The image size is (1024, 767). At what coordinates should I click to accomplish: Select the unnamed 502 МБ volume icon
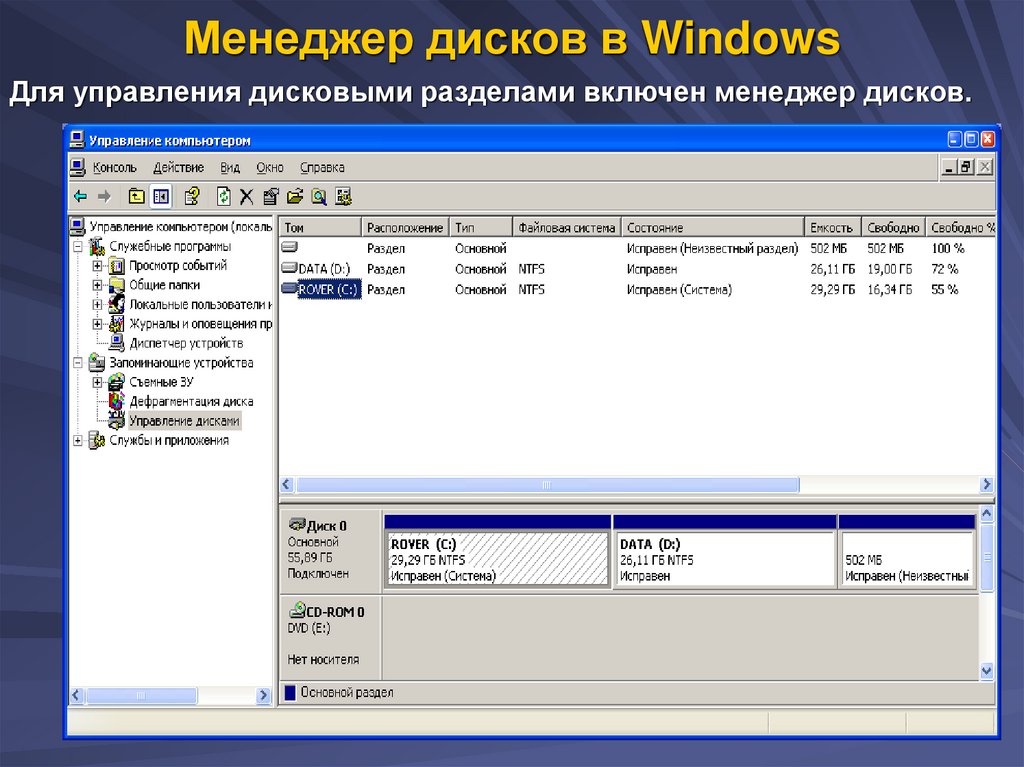pyautogui.click(x=289, y=247)
